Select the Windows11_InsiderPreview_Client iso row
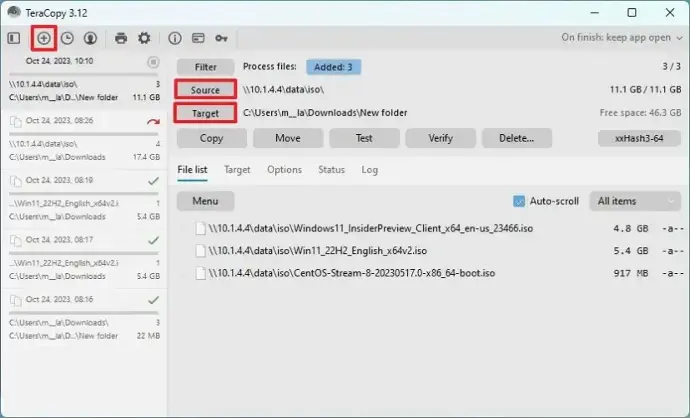The image size is (690, 418). (431, 228)
